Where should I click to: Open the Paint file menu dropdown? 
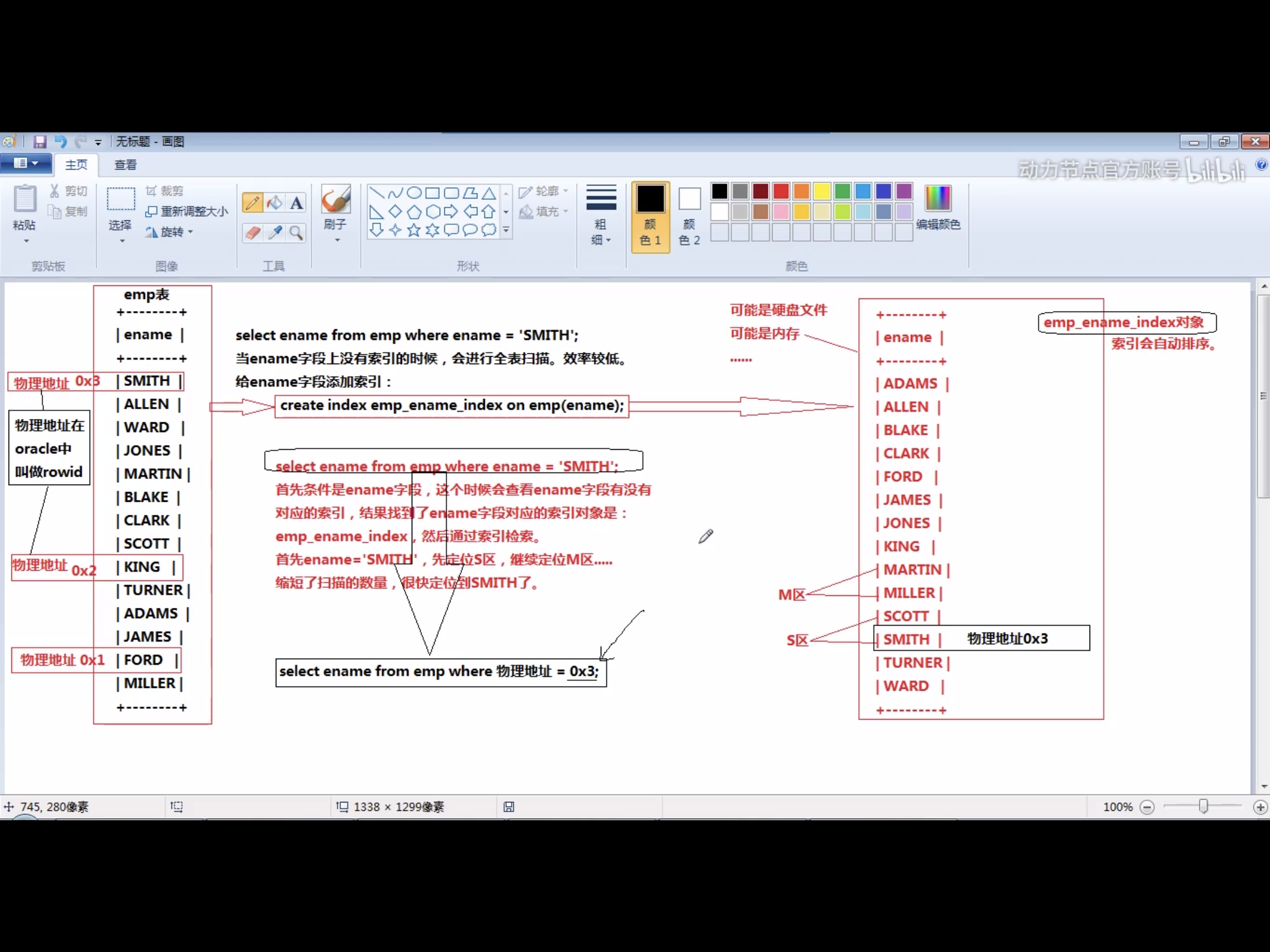pyautogui.click(x=26, y=164)
